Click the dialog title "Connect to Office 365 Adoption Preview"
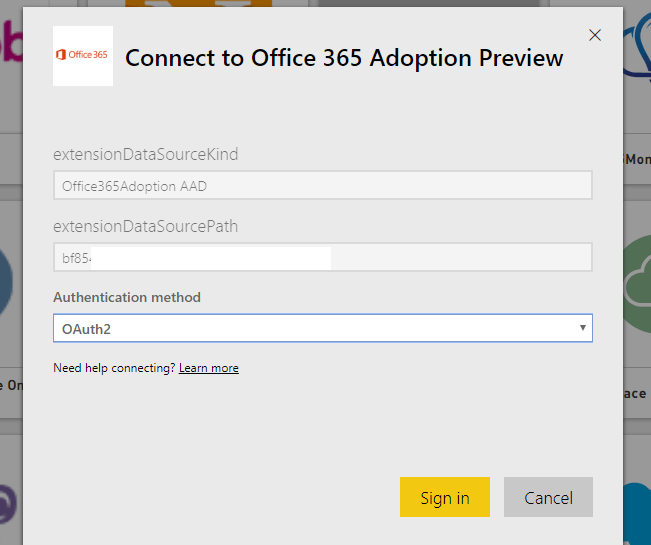651x545 pixels. click(x=344, y=57)
